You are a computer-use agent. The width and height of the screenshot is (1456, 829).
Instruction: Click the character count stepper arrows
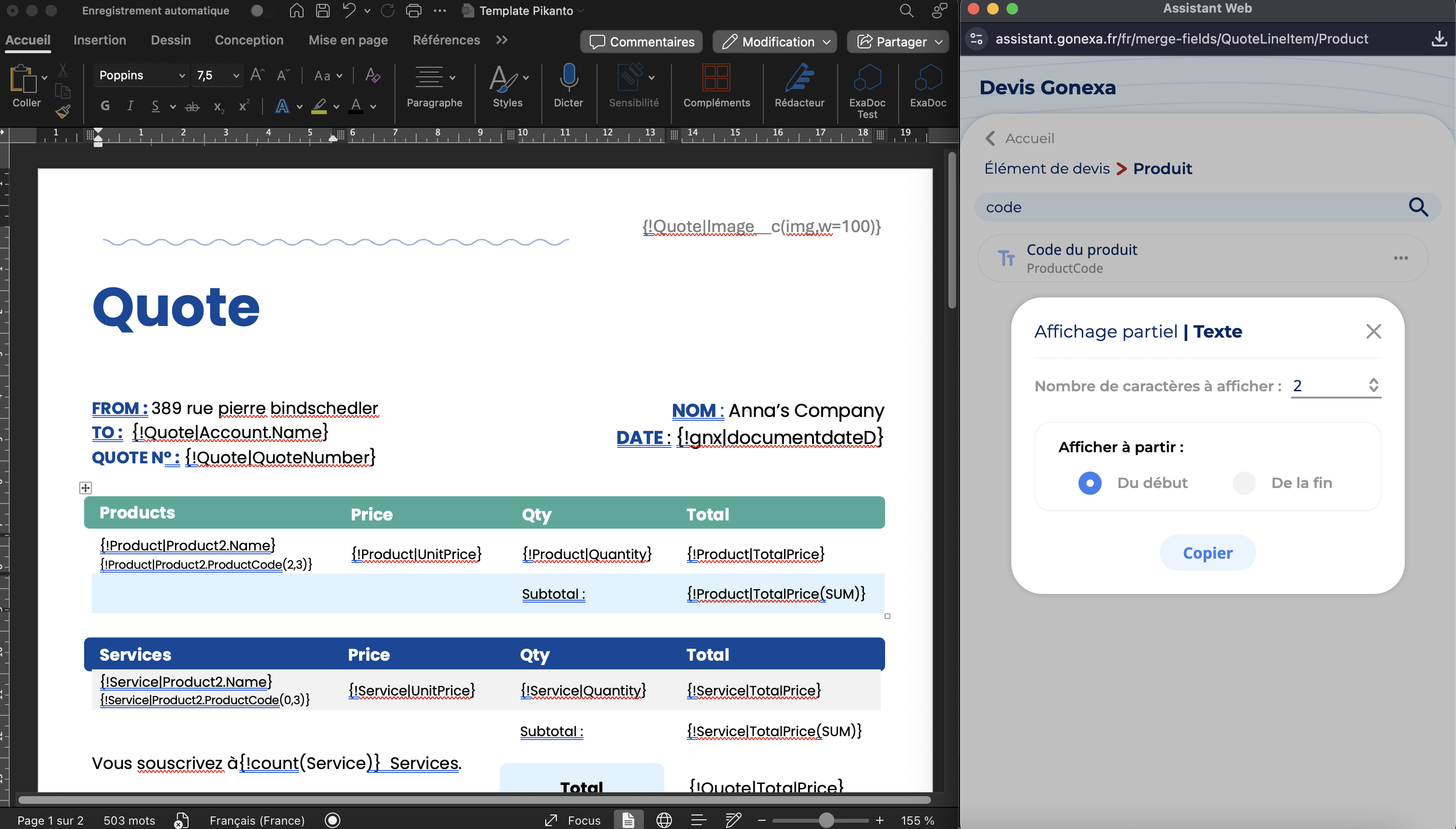(x=1373, y=385)
